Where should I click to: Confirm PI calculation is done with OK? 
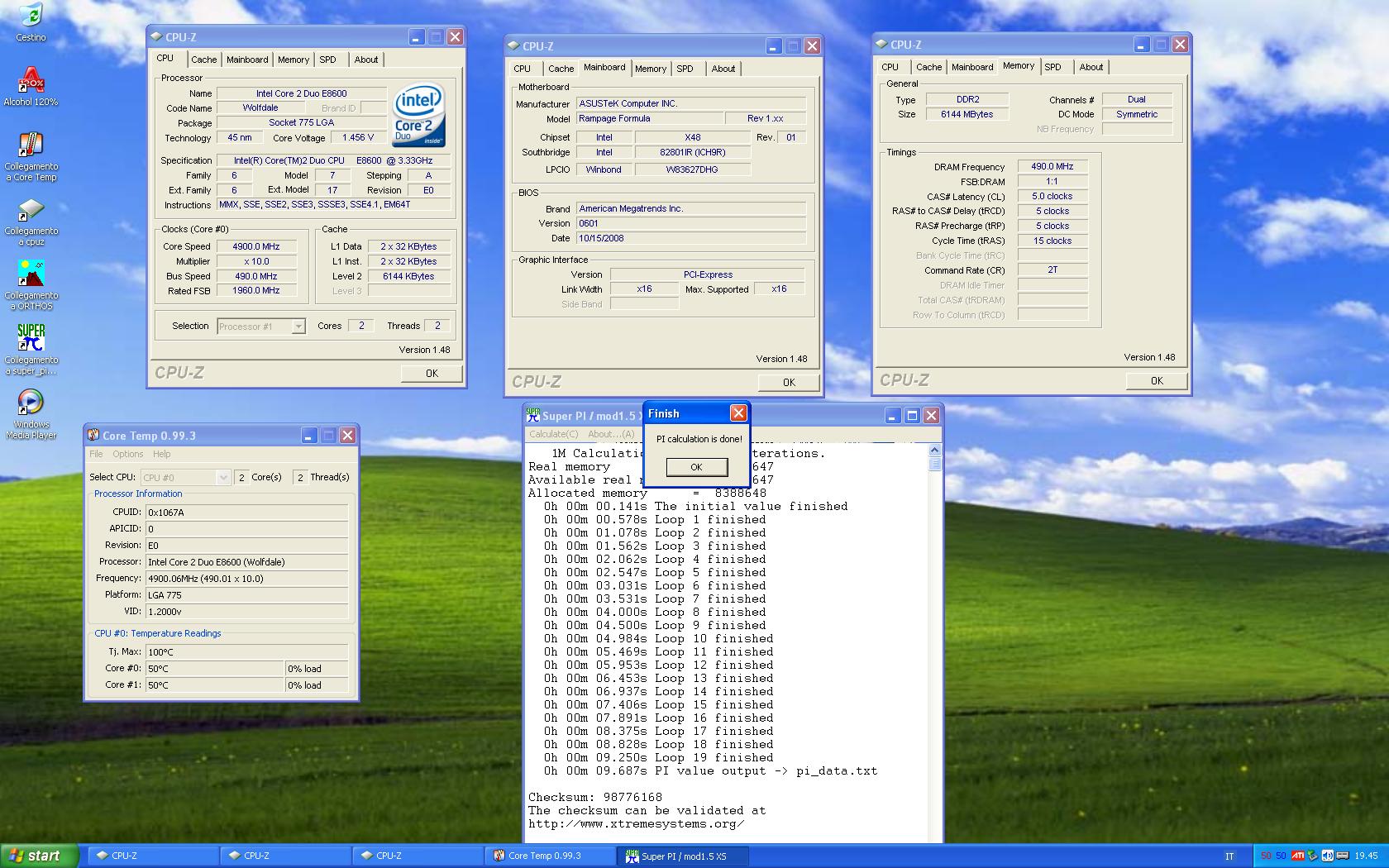pyautogui.click(x=696, y=467)
